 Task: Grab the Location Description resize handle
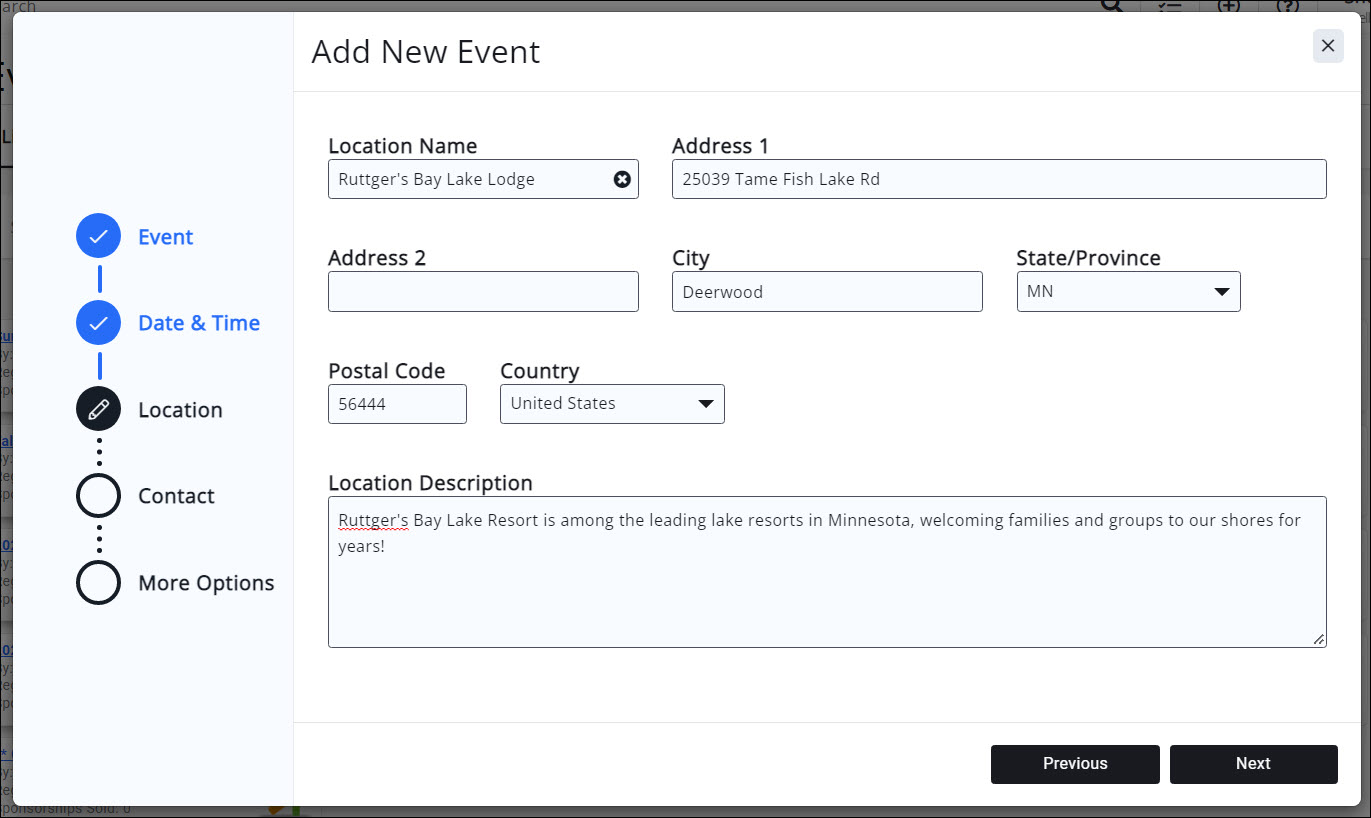(x=1318, y=639)
